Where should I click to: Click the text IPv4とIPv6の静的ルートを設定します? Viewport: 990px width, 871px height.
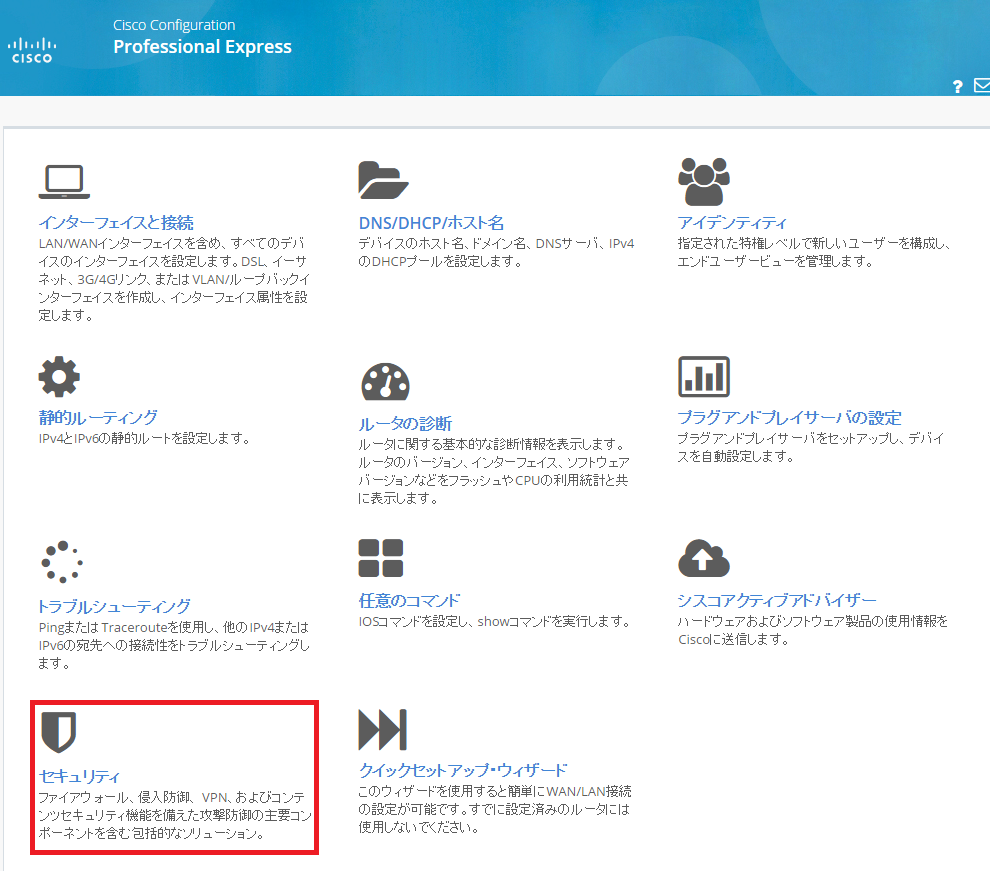145,438
